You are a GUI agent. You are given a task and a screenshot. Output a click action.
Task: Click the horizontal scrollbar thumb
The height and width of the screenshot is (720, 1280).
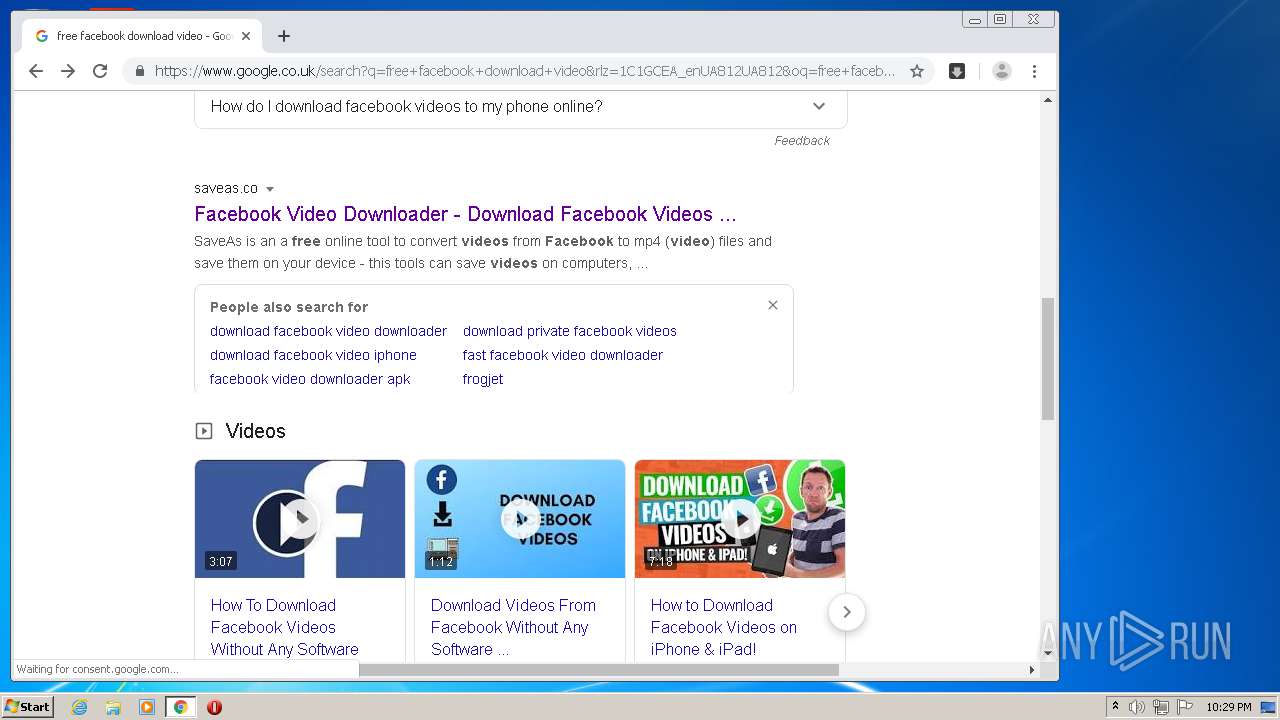(599, 669)
